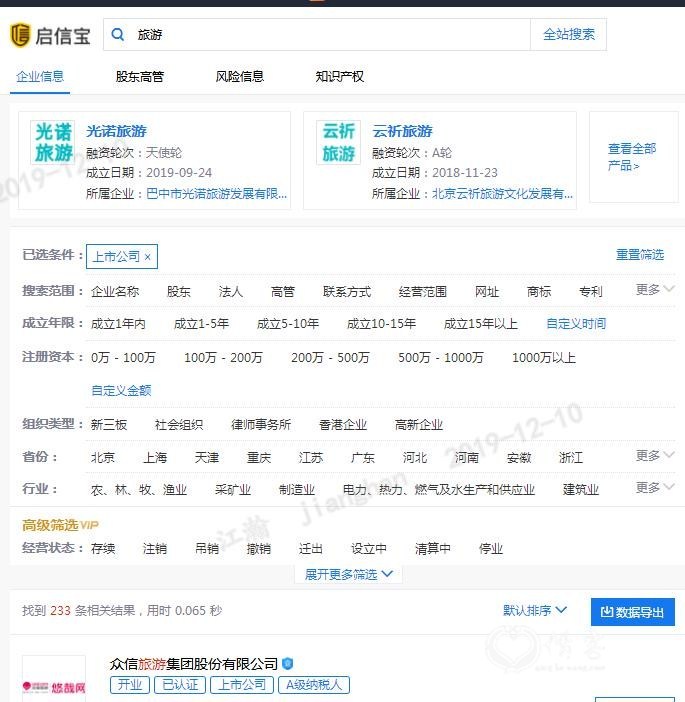Screen dimensions: 685x702
Task: Remove the 上市公司 filter with its x
Action: [148, 257]
